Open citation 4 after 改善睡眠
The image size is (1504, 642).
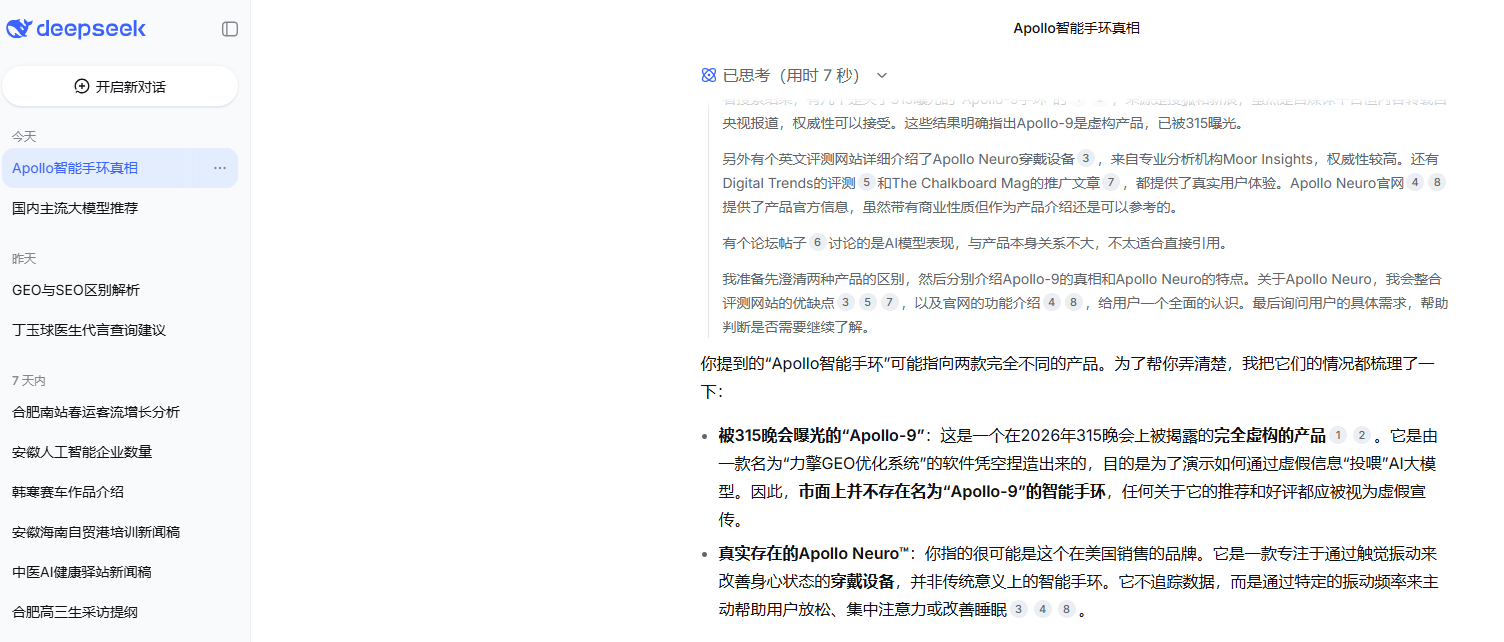click(x=1043, y=609)
